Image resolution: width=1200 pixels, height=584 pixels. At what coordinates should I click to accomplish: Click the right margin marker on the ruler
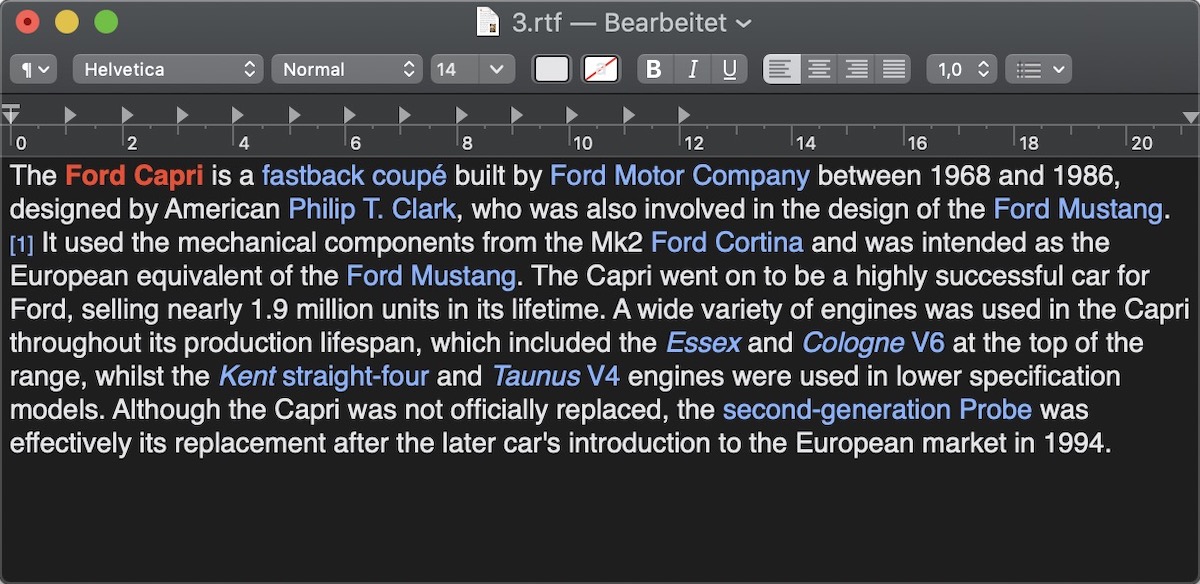1189,117
